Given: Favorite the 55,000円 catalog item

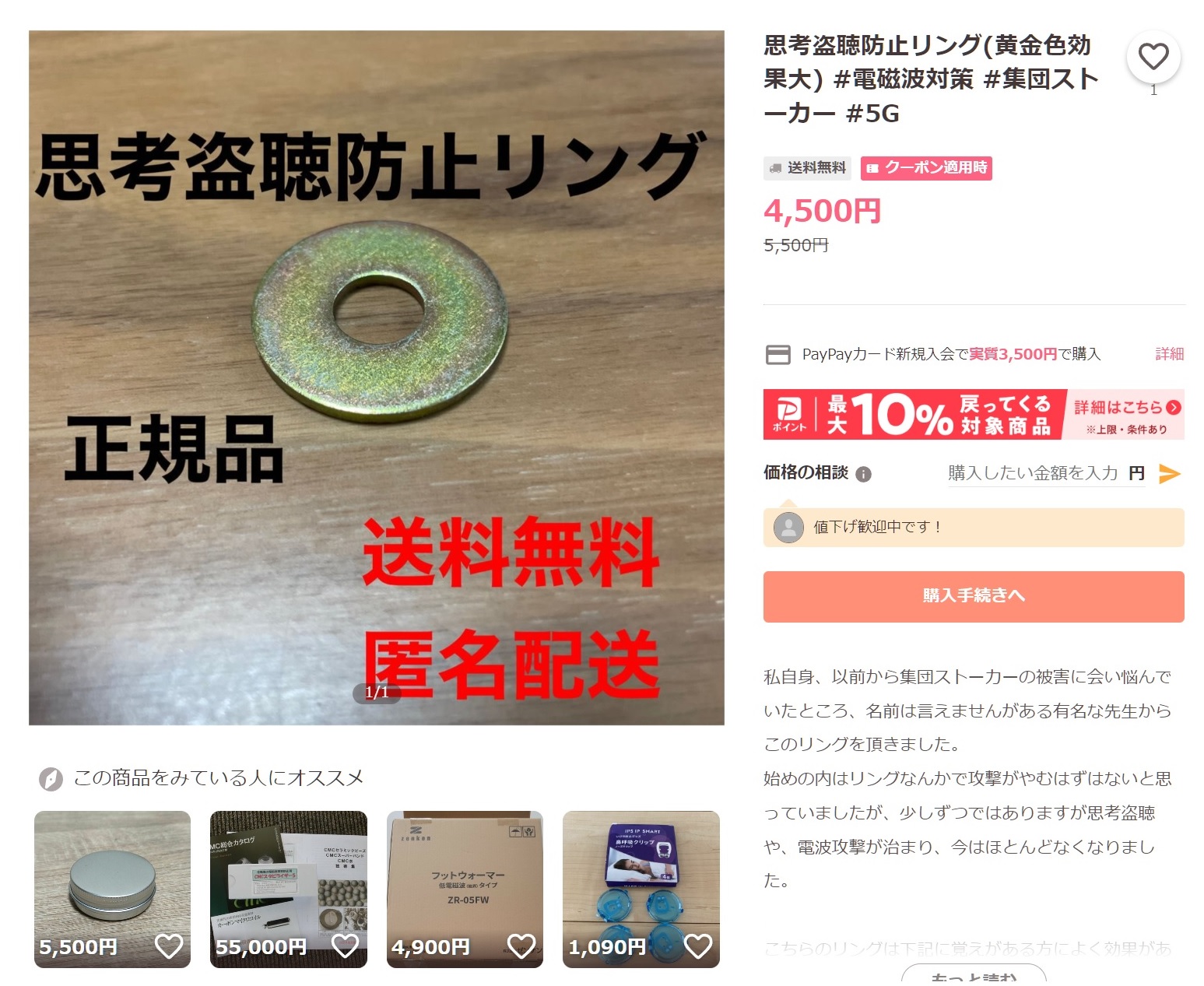Looking at the screenshot, I should coord(345,946).
